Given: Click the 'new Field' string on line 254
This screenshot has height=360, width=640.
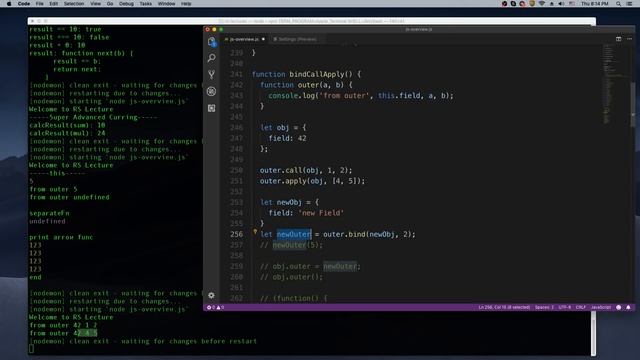Looking at the screenshot, I should click(321, 213).
